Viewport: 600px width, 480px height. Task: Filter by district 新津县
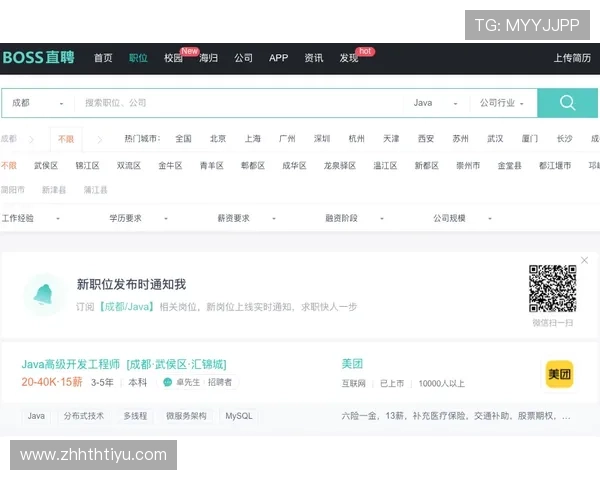point(54,190)
